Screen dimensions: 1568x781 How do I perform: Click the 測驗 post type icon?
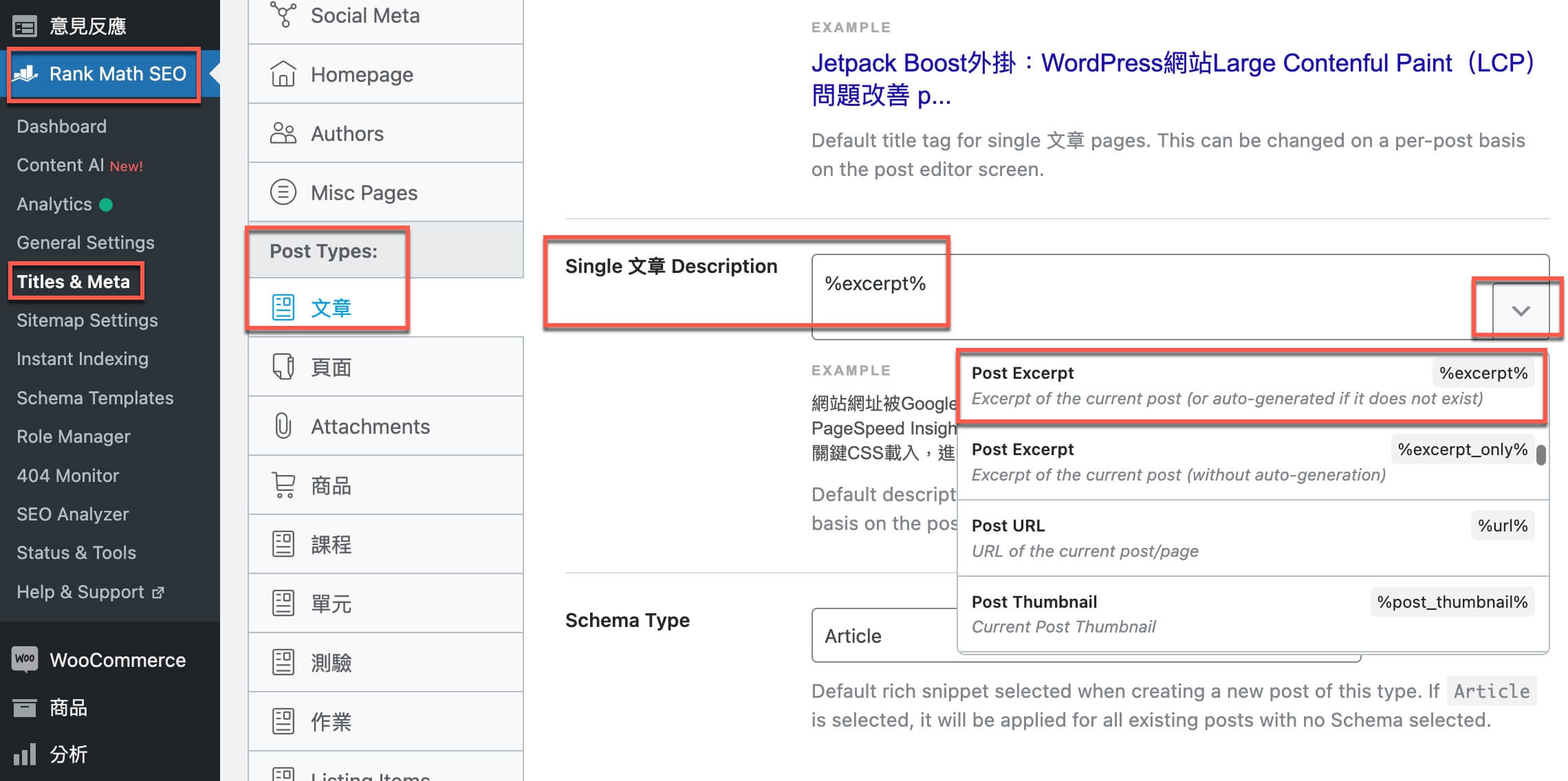[x=283, y=663]
